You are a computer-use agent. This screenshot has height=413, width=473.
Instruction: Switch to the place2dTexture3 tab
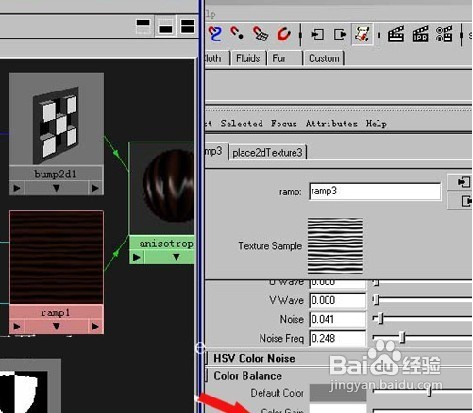267,153
